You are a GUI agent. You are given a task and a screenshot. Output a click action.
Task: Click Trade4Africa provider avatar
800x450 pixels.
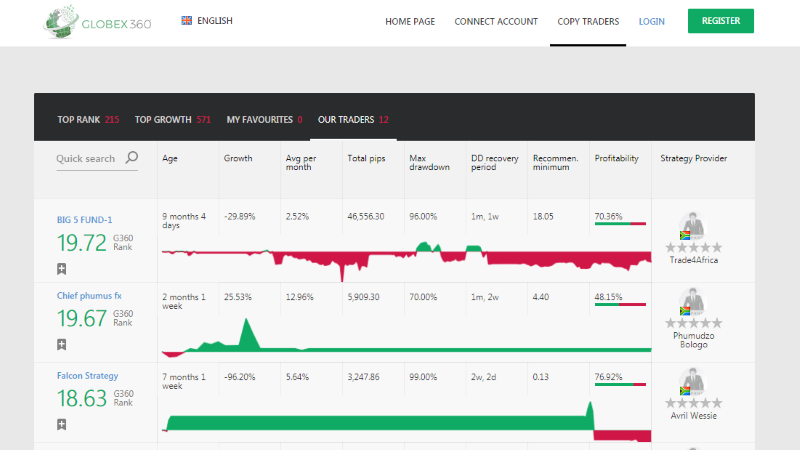pos(692,226)
